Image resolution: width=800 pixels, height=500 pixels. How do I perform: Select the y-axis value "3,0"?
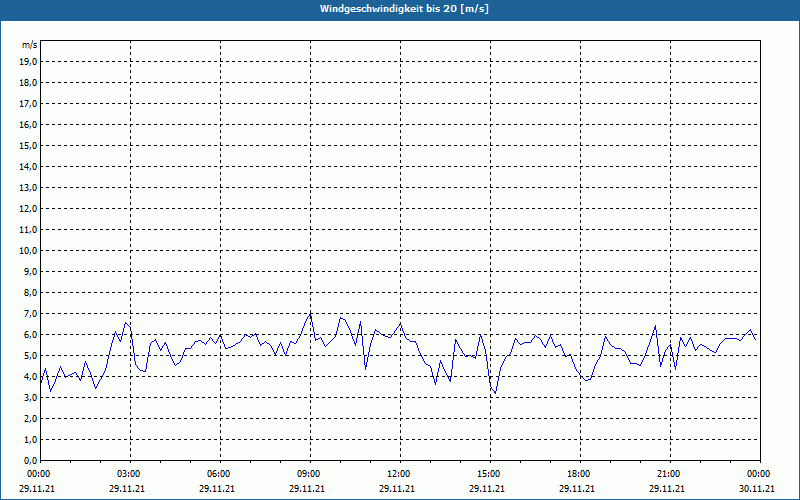pyautogui.click(x=30, y=397)
